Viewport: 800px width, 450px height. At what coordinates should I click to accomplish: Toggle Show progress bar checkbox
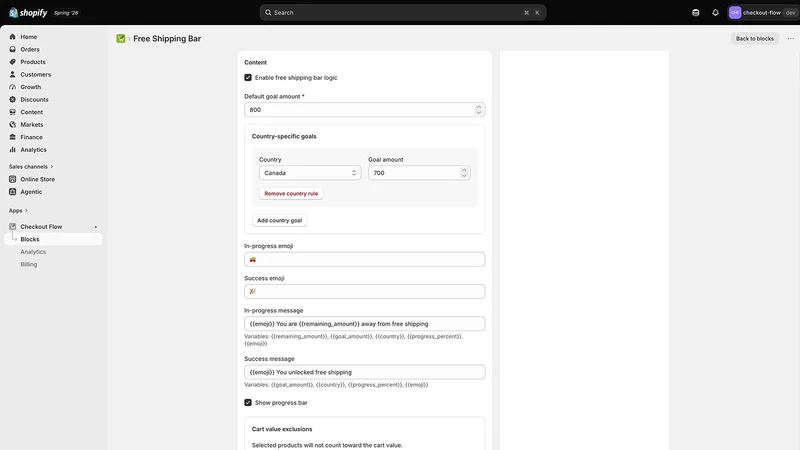point(248,403)
